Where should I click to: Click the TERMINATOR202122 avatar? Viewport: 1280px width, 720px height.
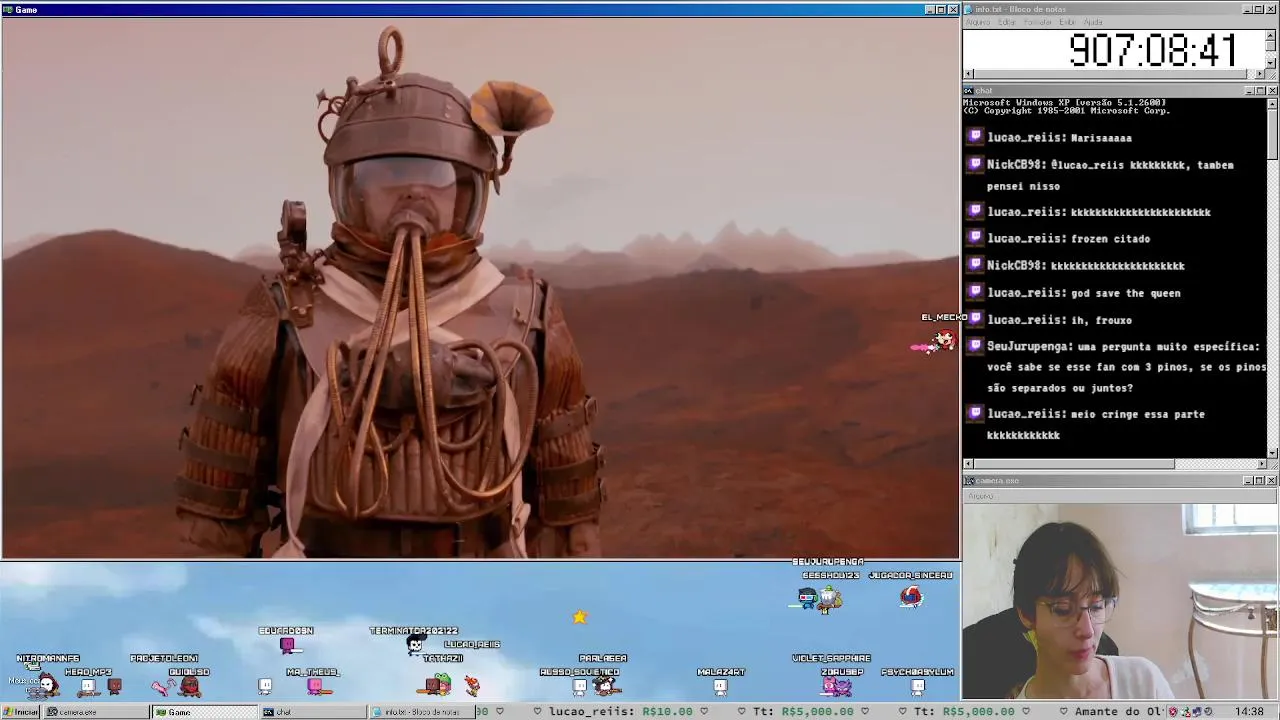point(415,646)
